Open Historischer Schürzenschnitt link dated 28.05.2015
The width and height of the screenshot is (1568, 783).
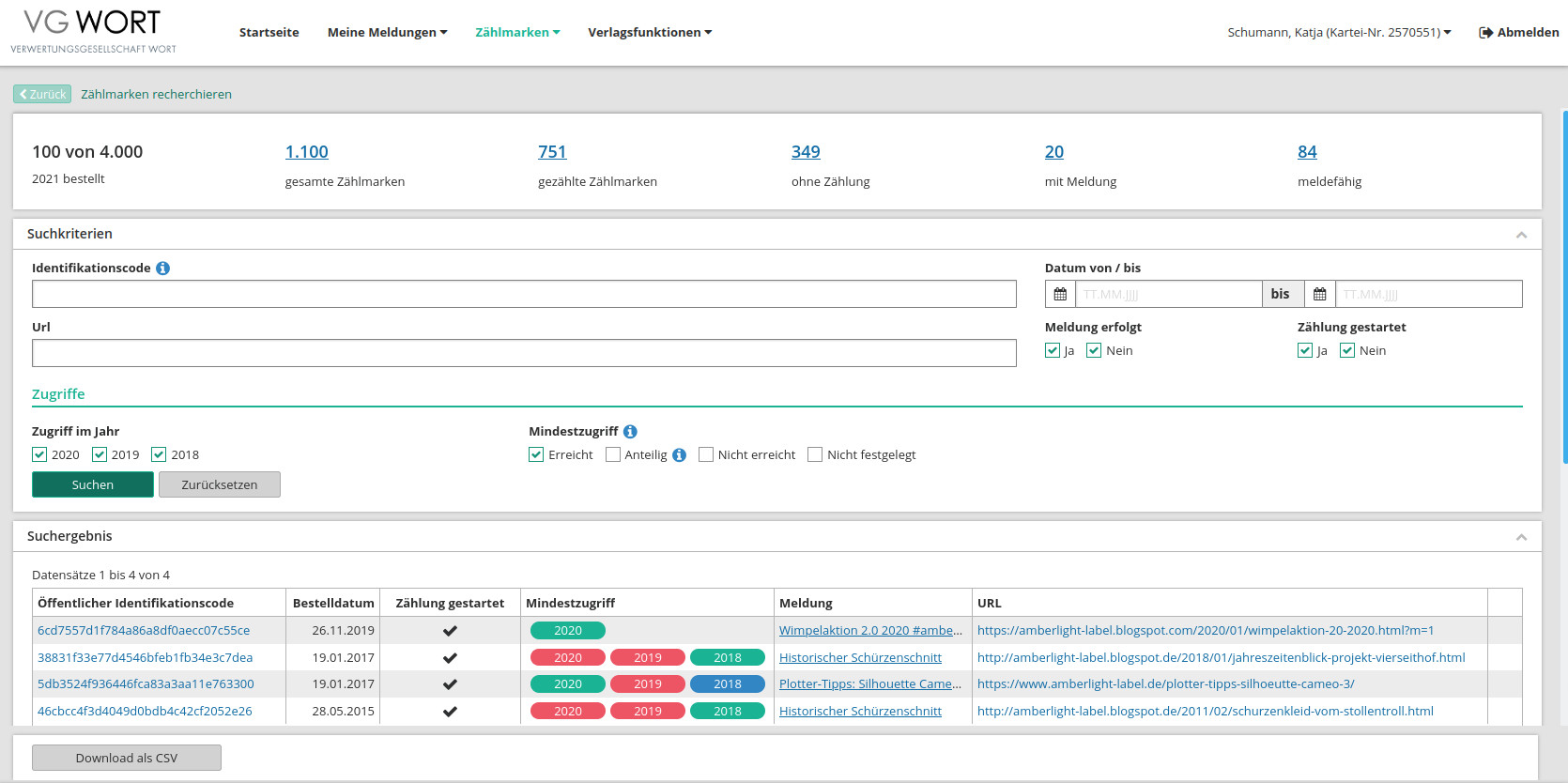tap(860, 711)
